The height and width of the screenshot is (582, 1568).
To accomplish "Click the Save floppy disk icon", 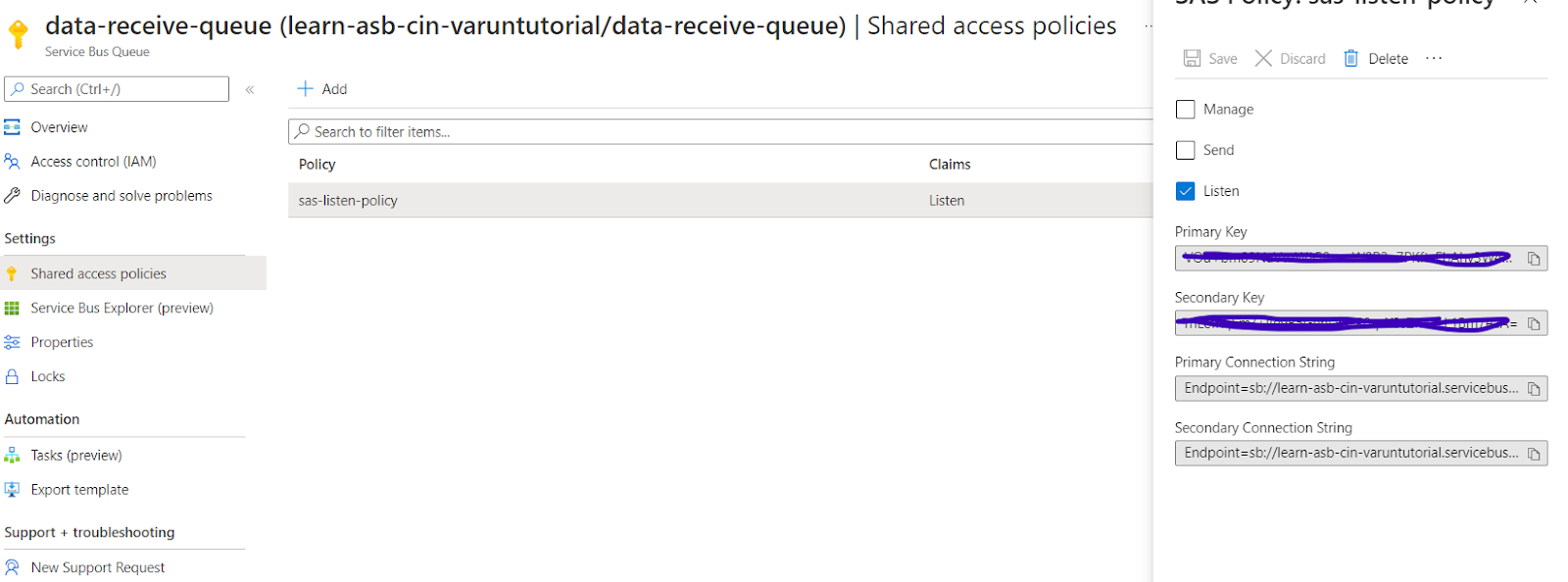I will click(1192, 58).
